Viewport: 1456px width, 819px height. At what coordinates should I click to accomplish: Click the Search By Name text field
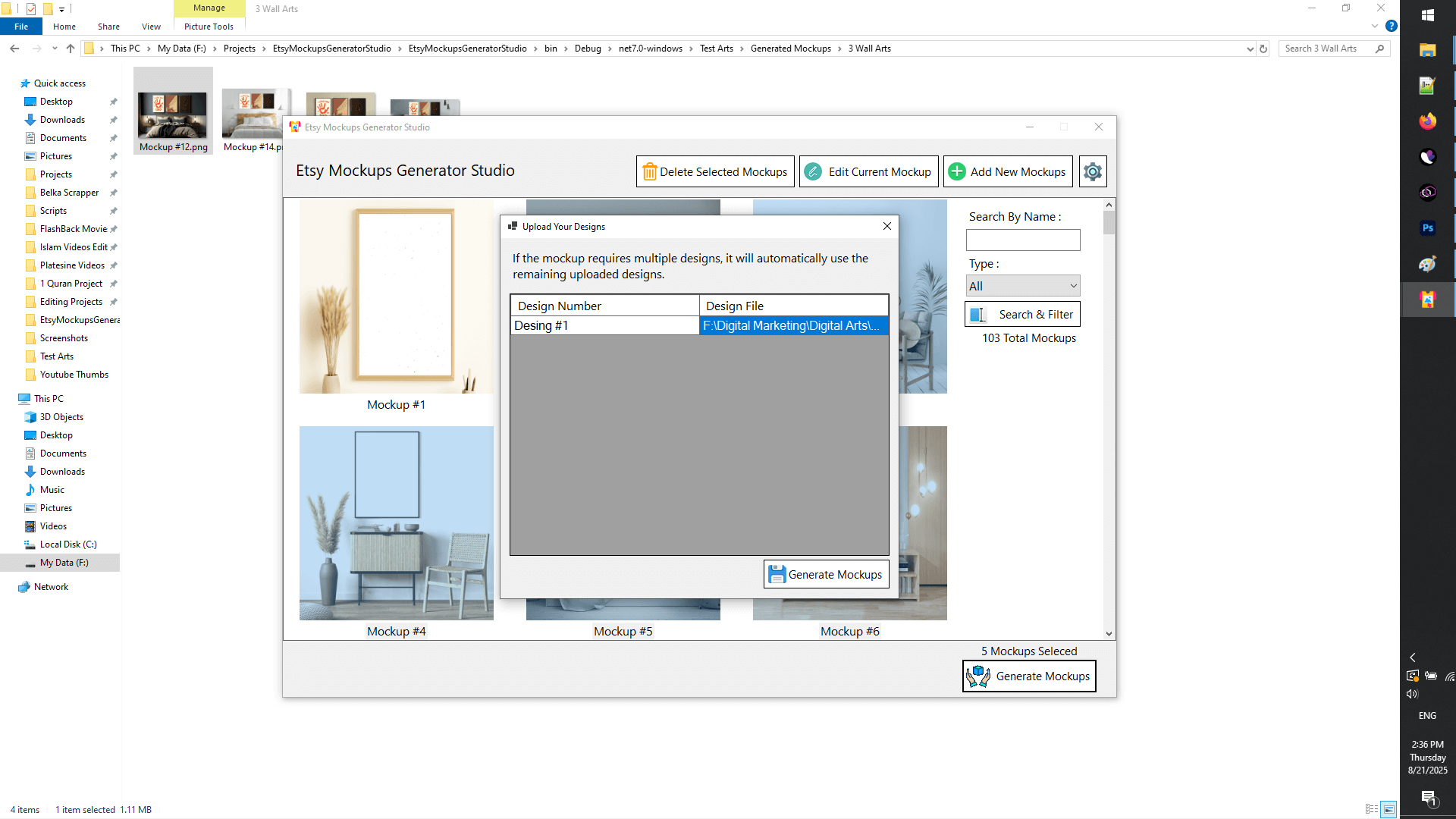coord(1022,240)
